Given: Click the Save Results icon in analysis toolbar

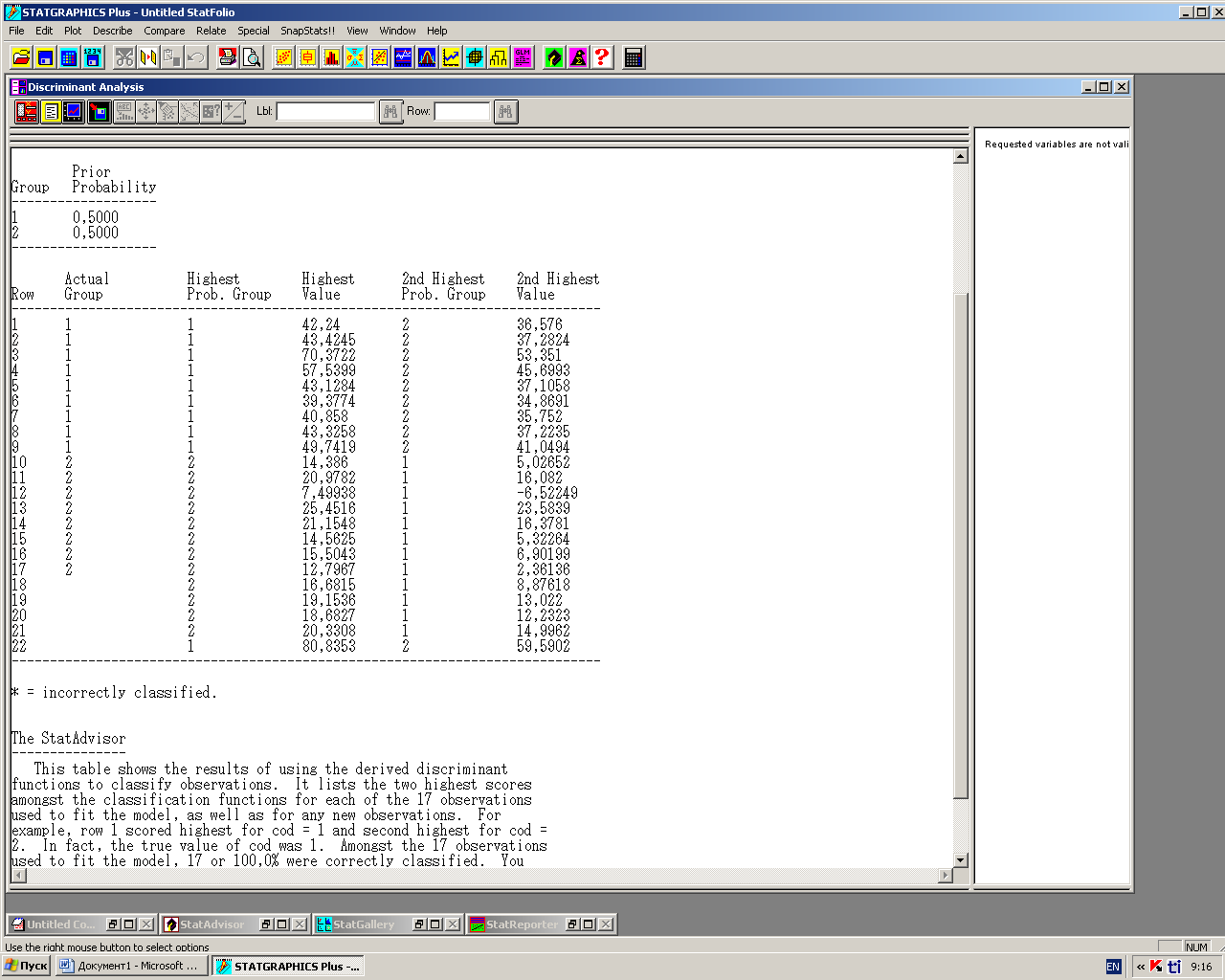Looking at the screenshot, I should [100, 112].
